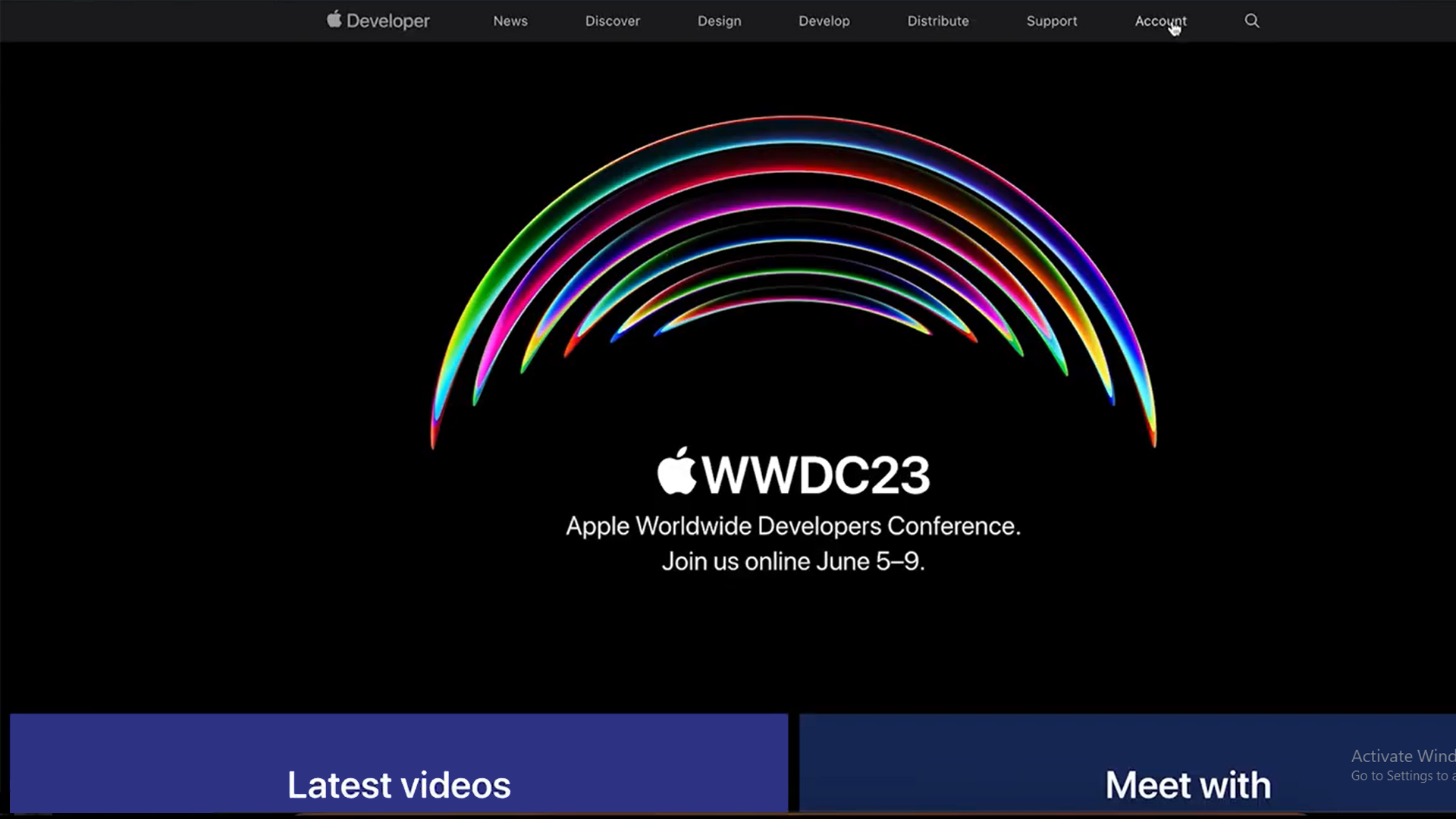The image size is (1456, 819).
Task: Click the Activate Windows watermark text
Action: tap(1401, 756)
